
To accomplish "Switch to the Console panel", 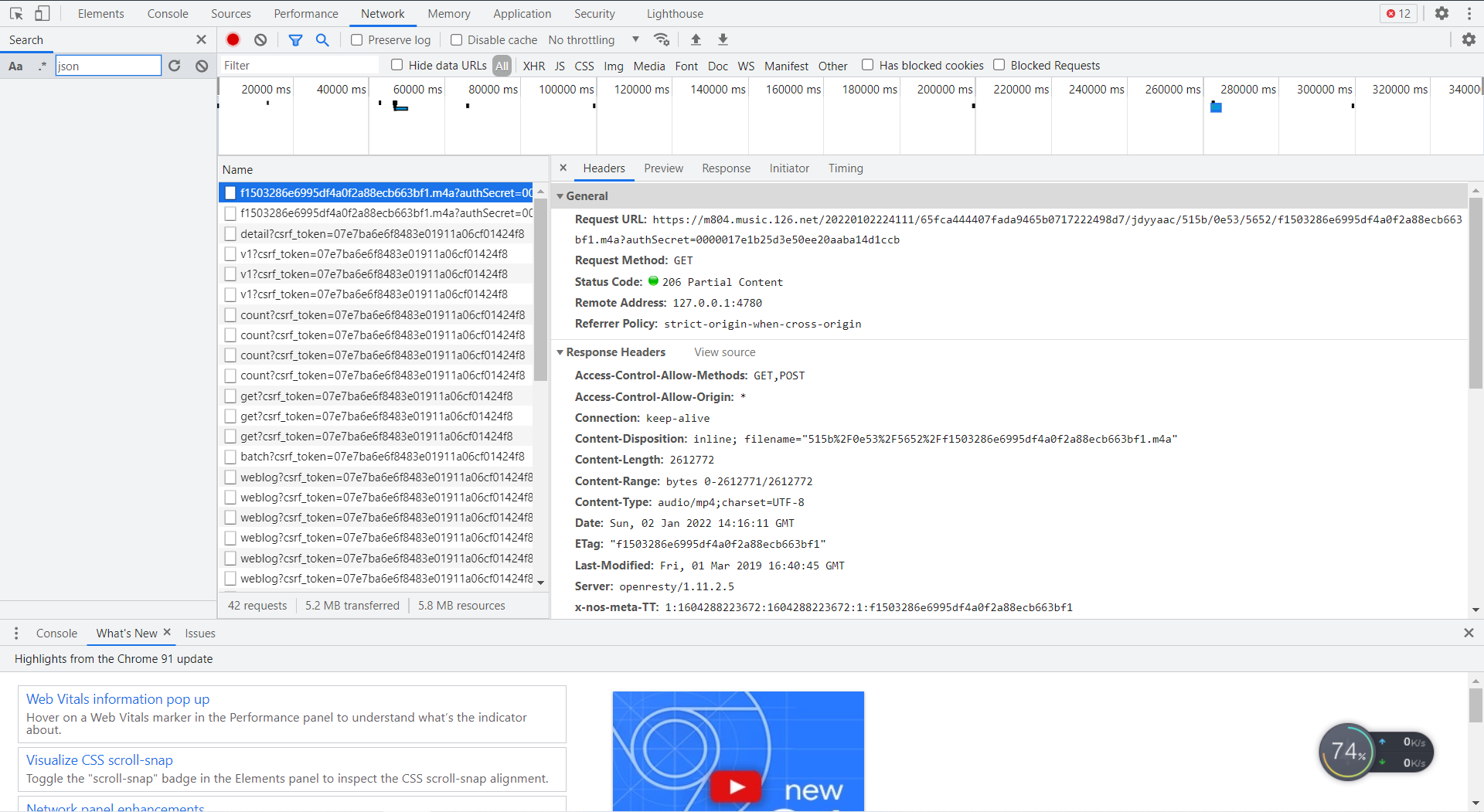I will click(x=168, y=13).
